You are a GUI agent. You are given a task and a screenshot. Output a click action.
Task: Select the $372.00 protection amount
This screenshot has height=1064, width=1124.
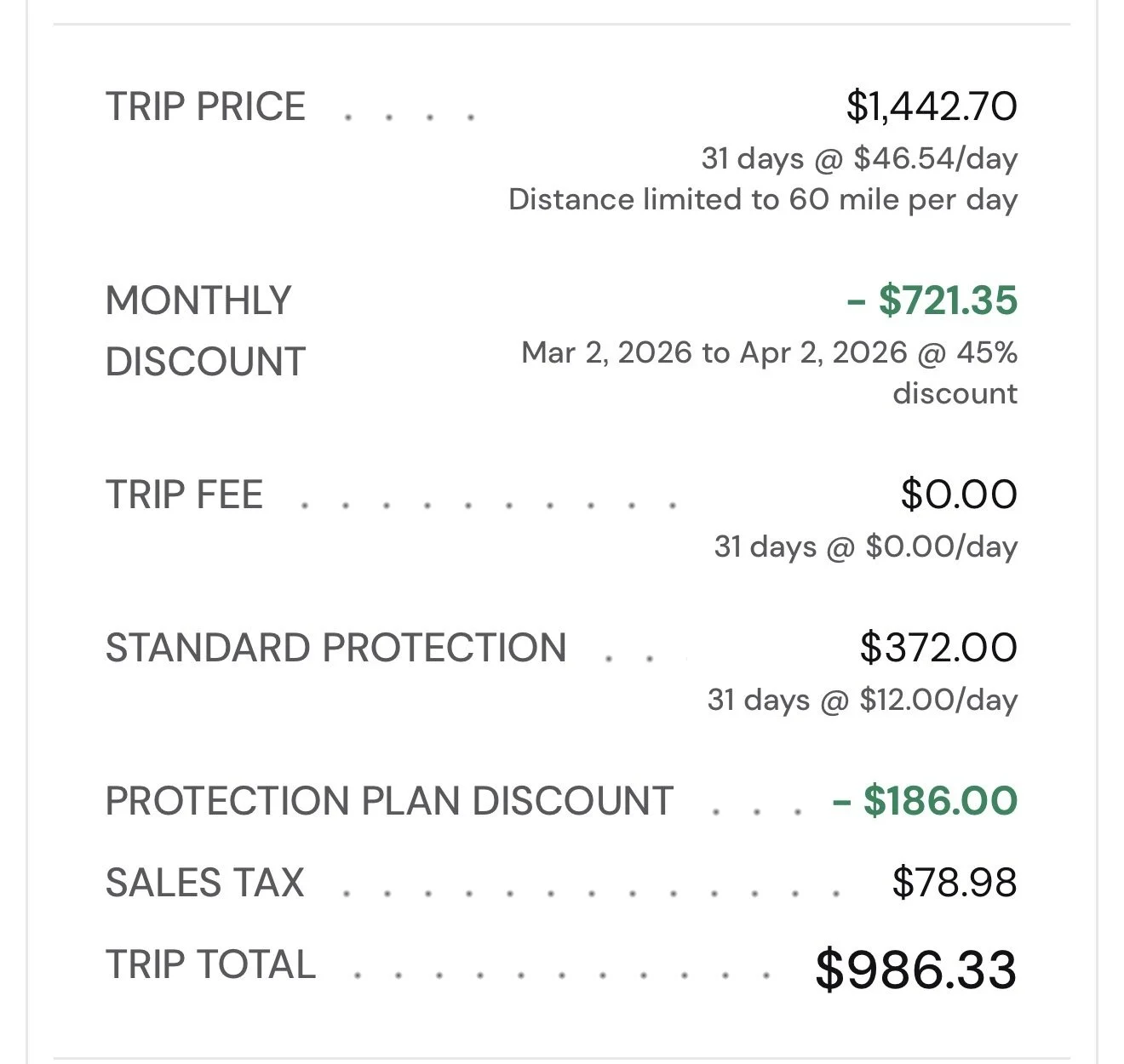pos(938,649)
